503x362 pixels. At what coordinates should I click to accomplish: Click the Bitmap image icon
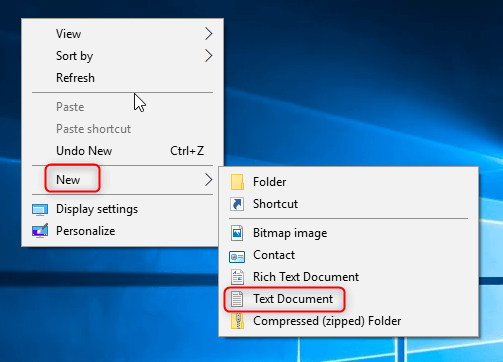click(x=237, y=233)
